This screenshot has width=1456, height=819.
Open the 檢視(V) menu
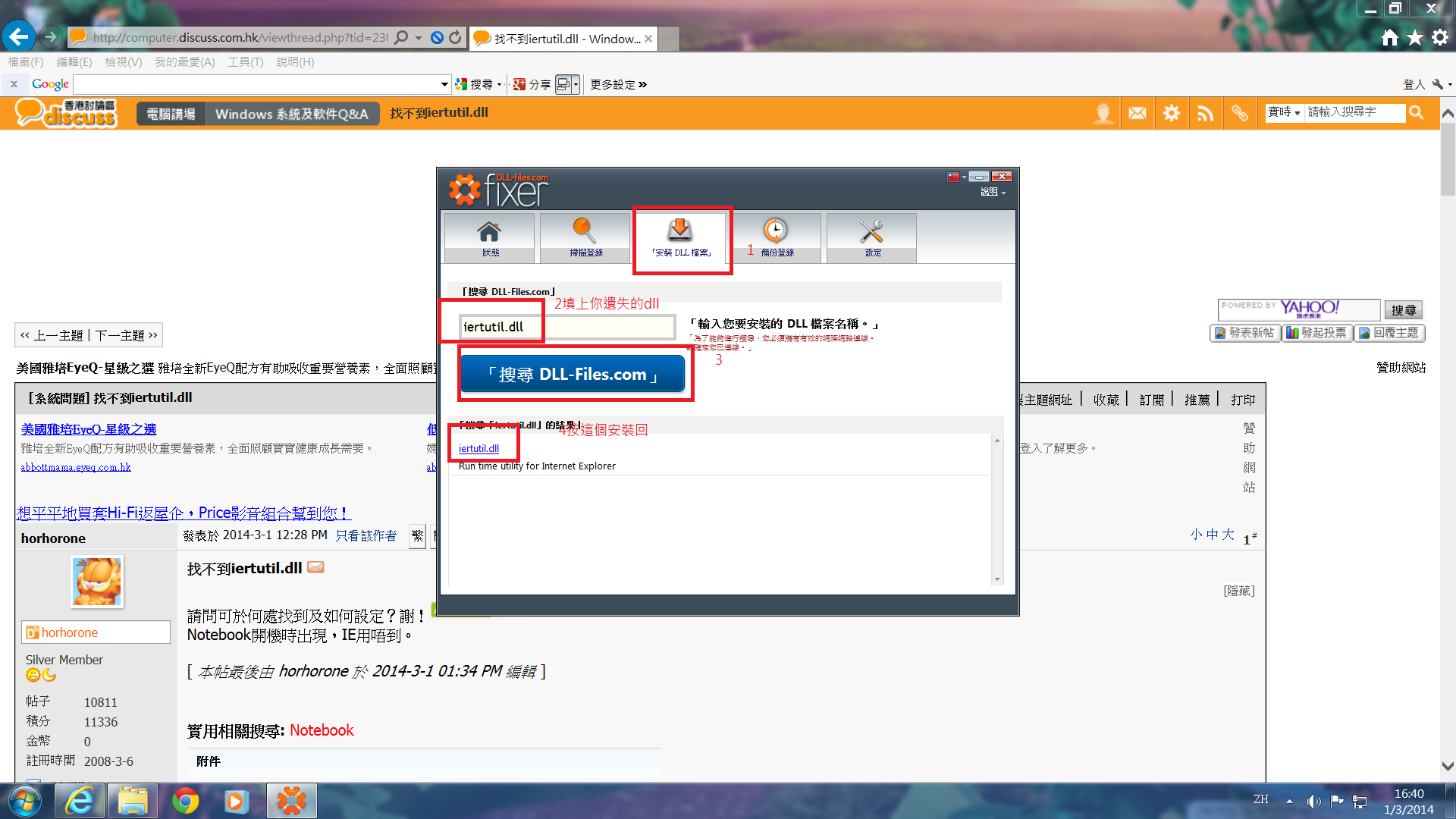click(x=124, y=62)
